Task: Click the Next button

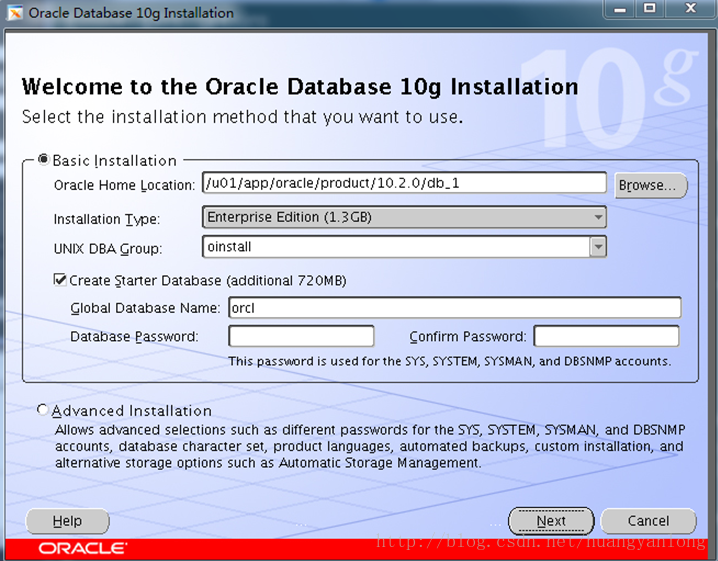Action: click(x=551, y=521)
